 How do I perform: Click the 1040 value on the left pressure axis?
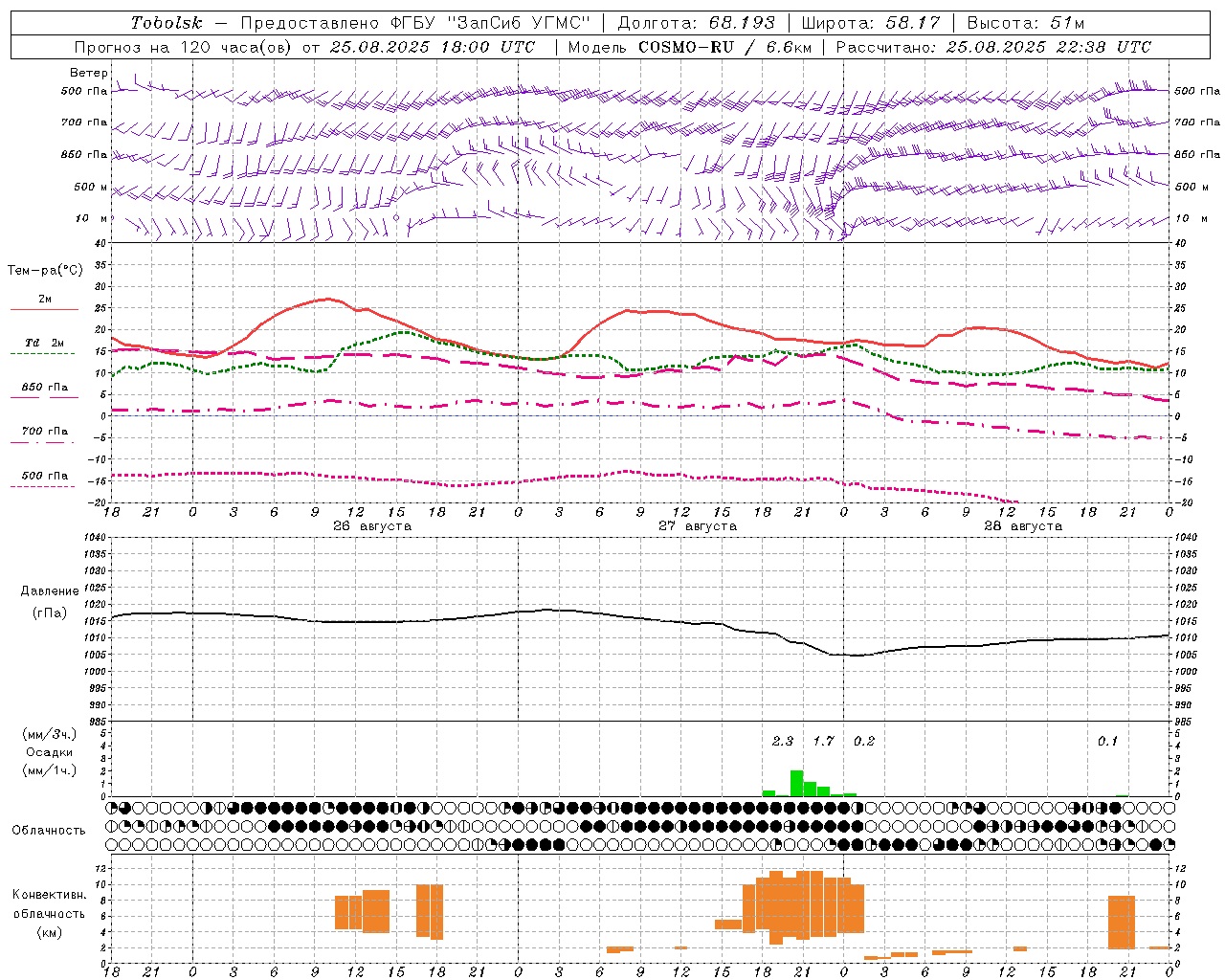tap(93, 538)
